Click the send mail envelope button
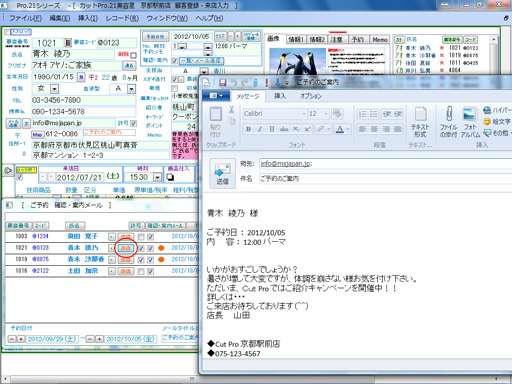Screen dimensions: 512x384 [x=222, y=173]
